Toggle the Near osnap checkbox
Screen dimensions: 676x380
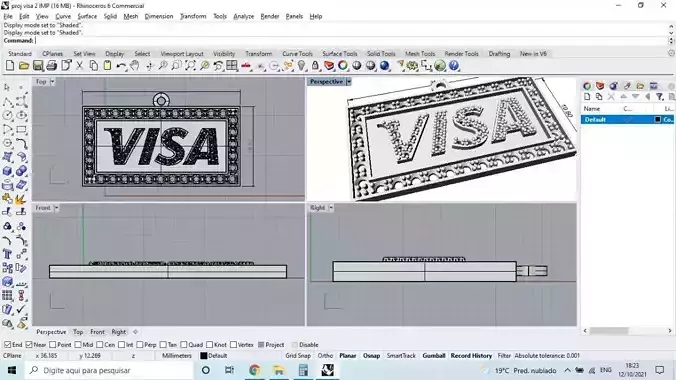[x=29, y=345]
